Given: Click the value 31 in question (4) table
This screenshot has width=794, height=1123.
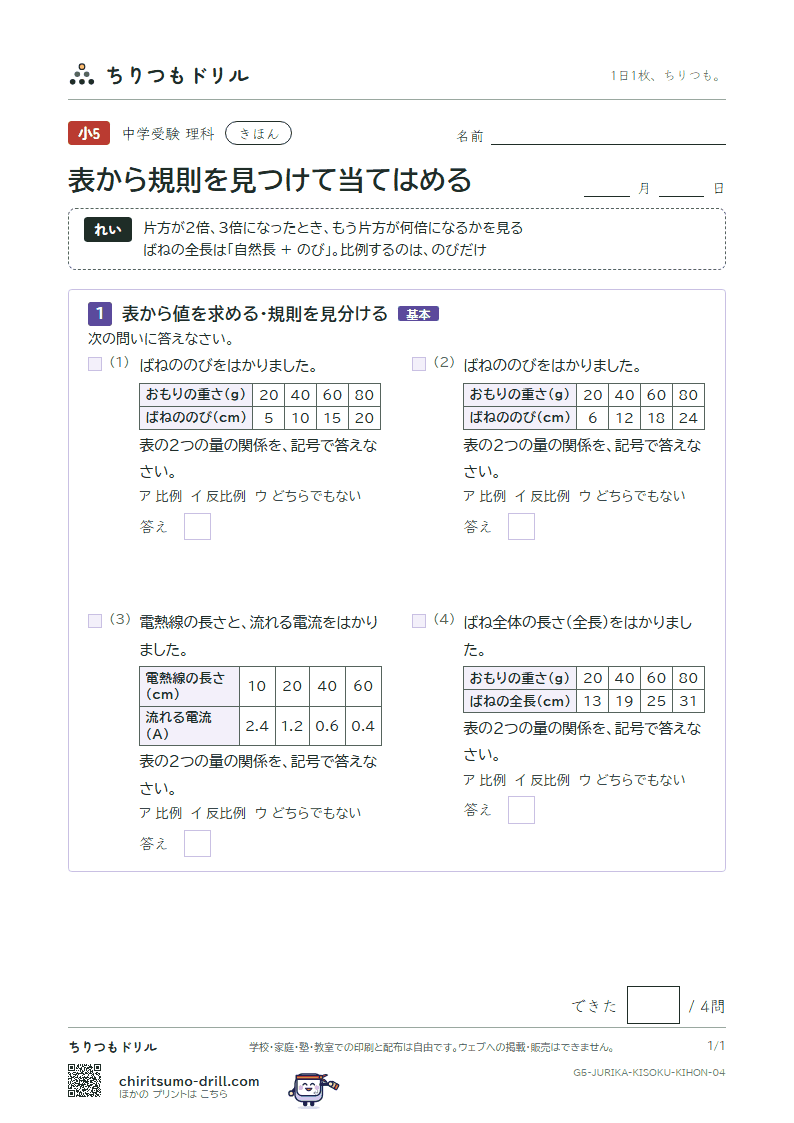Looking at the screenshot, I should [x=688, y=700].
